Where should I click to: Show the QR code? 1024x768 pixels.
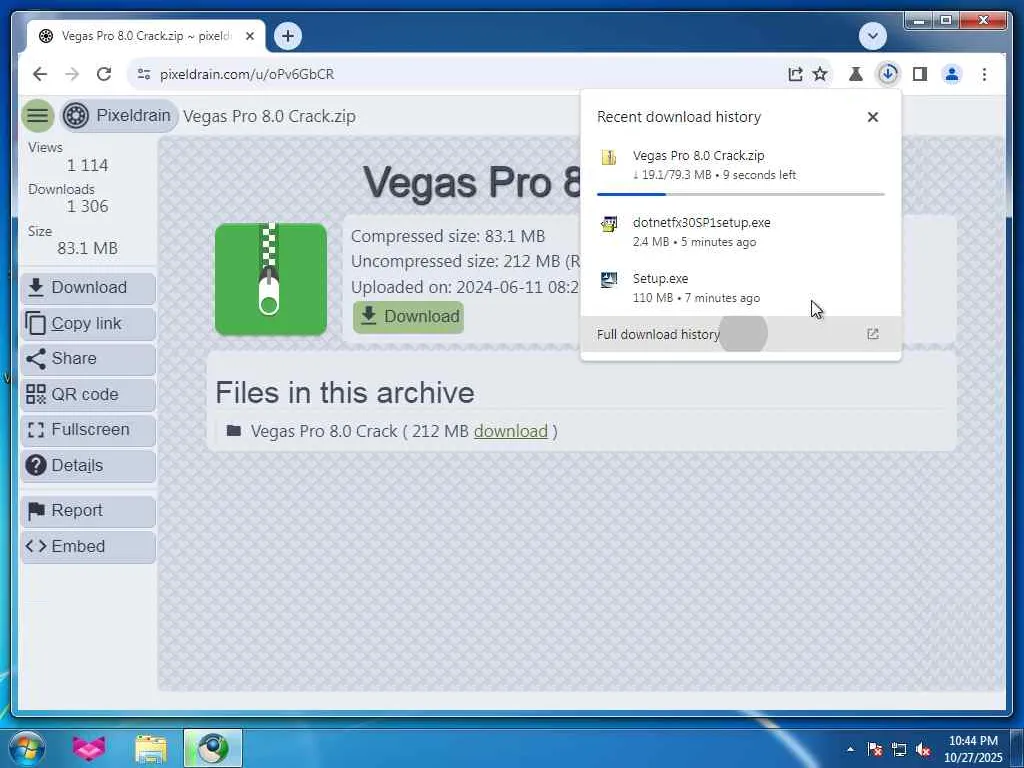click(x=88, y=394)
